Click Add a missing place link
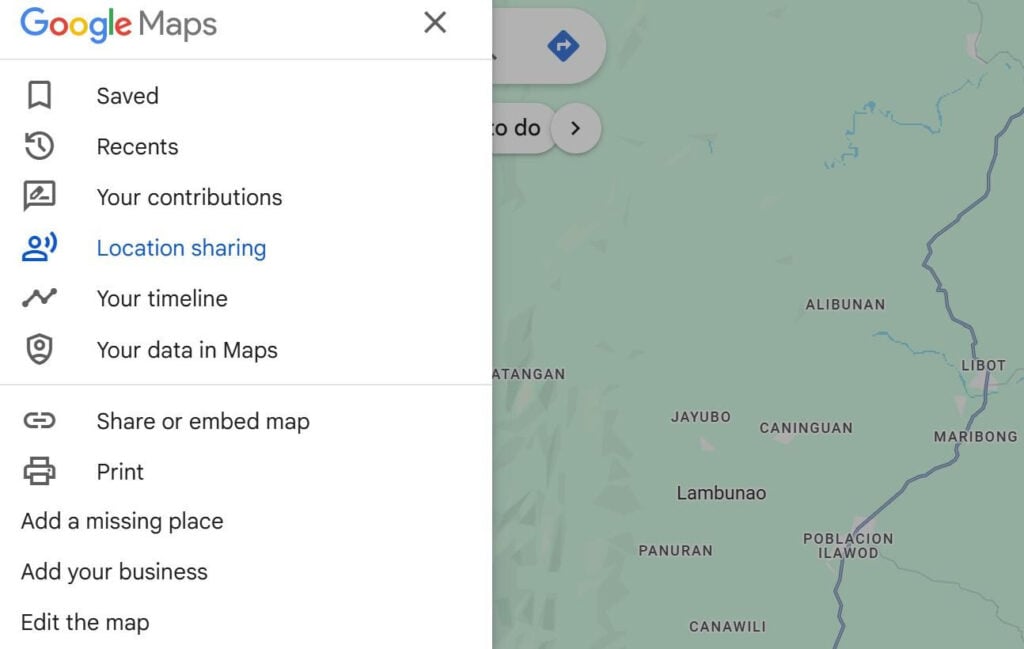The image size is (1024, 649). click(122, 521)
